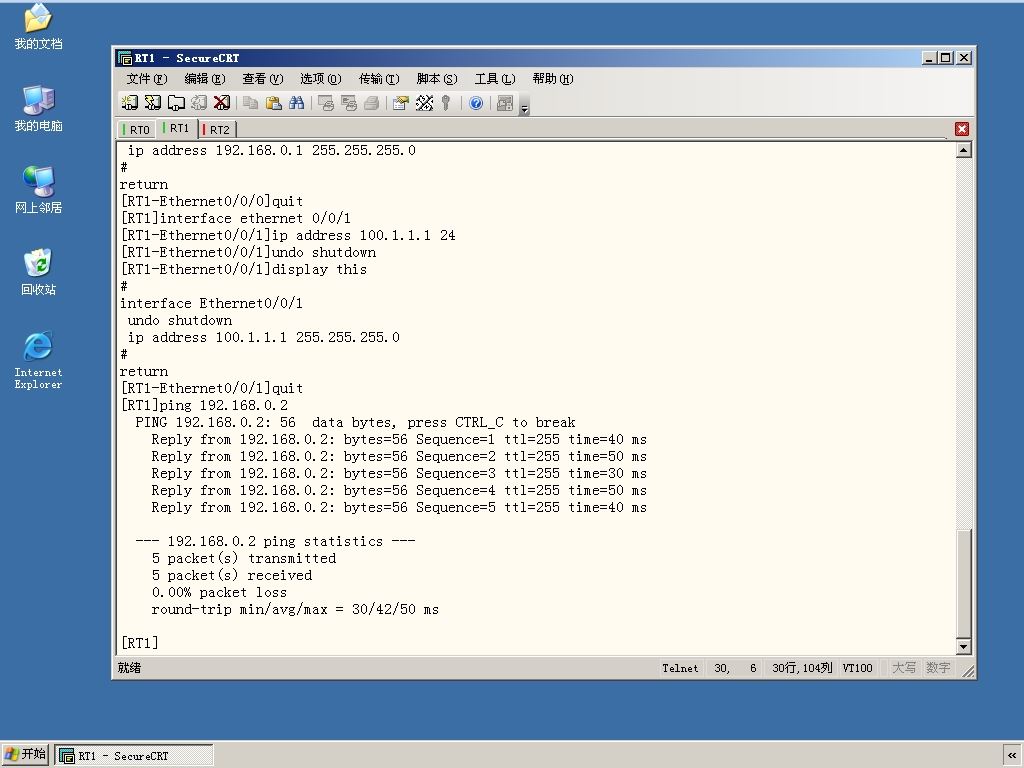Click the [RT1] command prompt line
Image resolution: width=1024 pixels, height=768 pixels.
(140, 643)
